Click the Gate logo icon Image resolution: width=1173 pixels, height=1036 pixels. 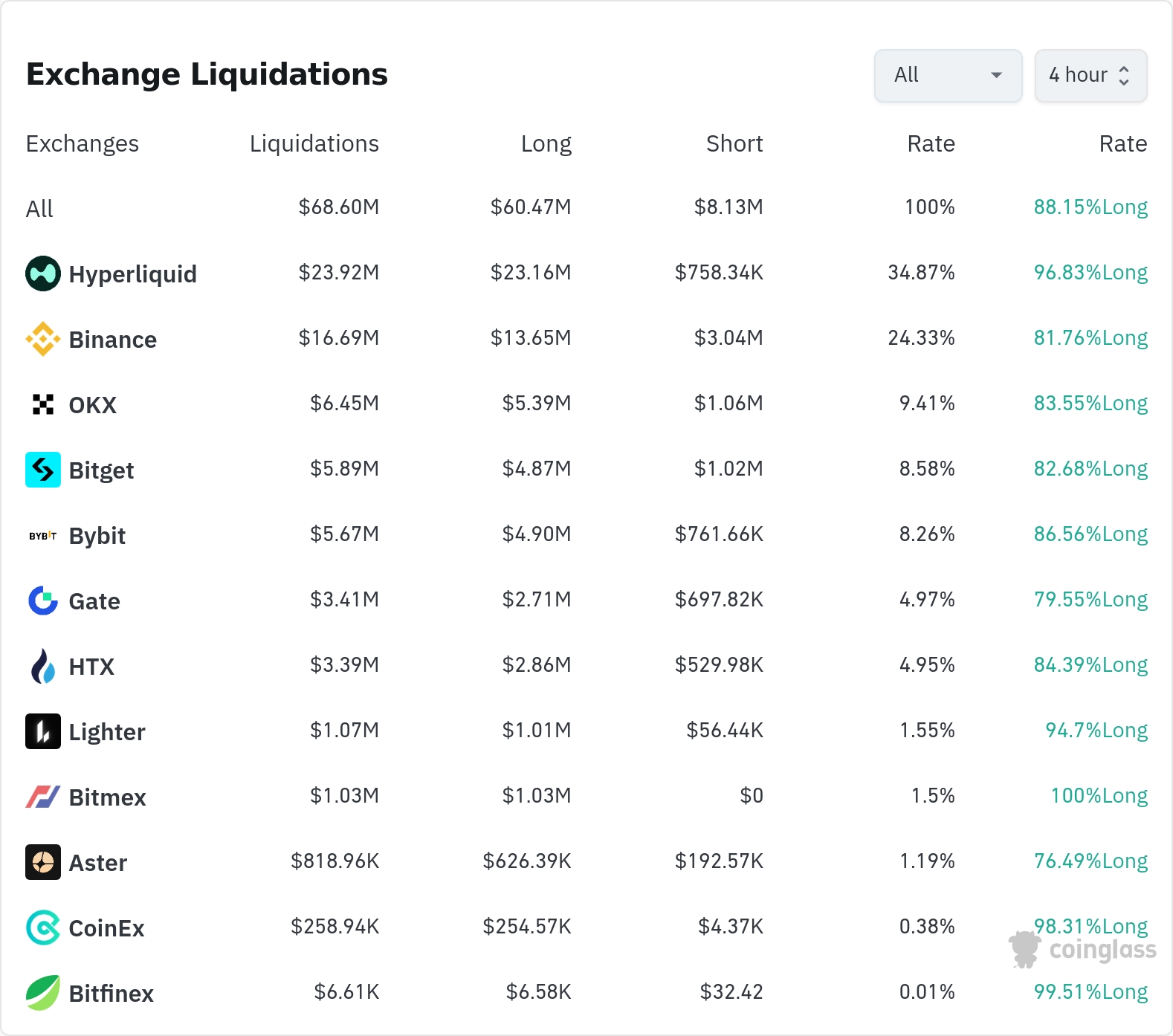coord(43,600)
